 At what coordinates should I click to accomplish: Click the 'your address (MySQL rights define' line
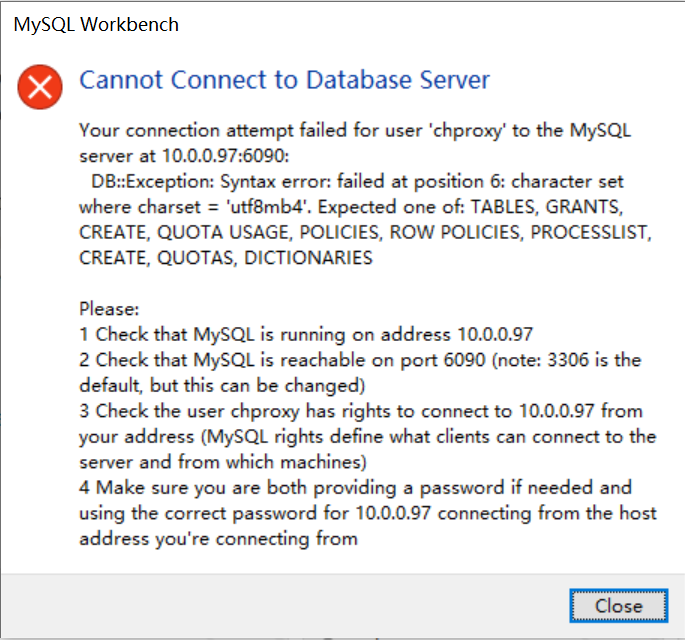(x=367, y=437)
